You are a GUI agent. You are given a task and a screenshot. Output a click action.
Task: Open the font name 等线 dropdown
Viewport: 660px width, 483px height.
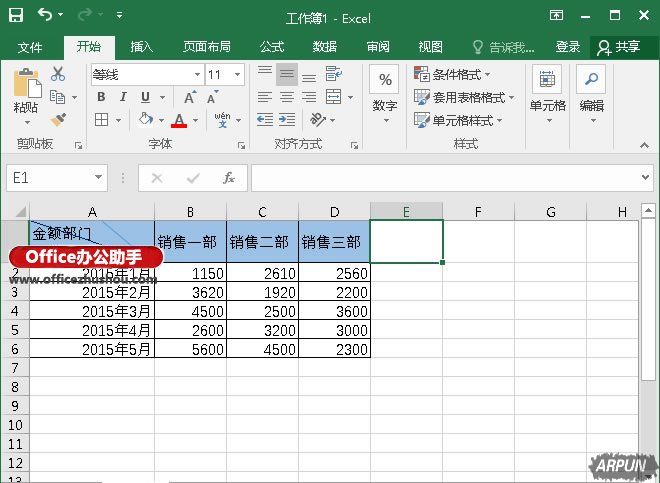197,75
